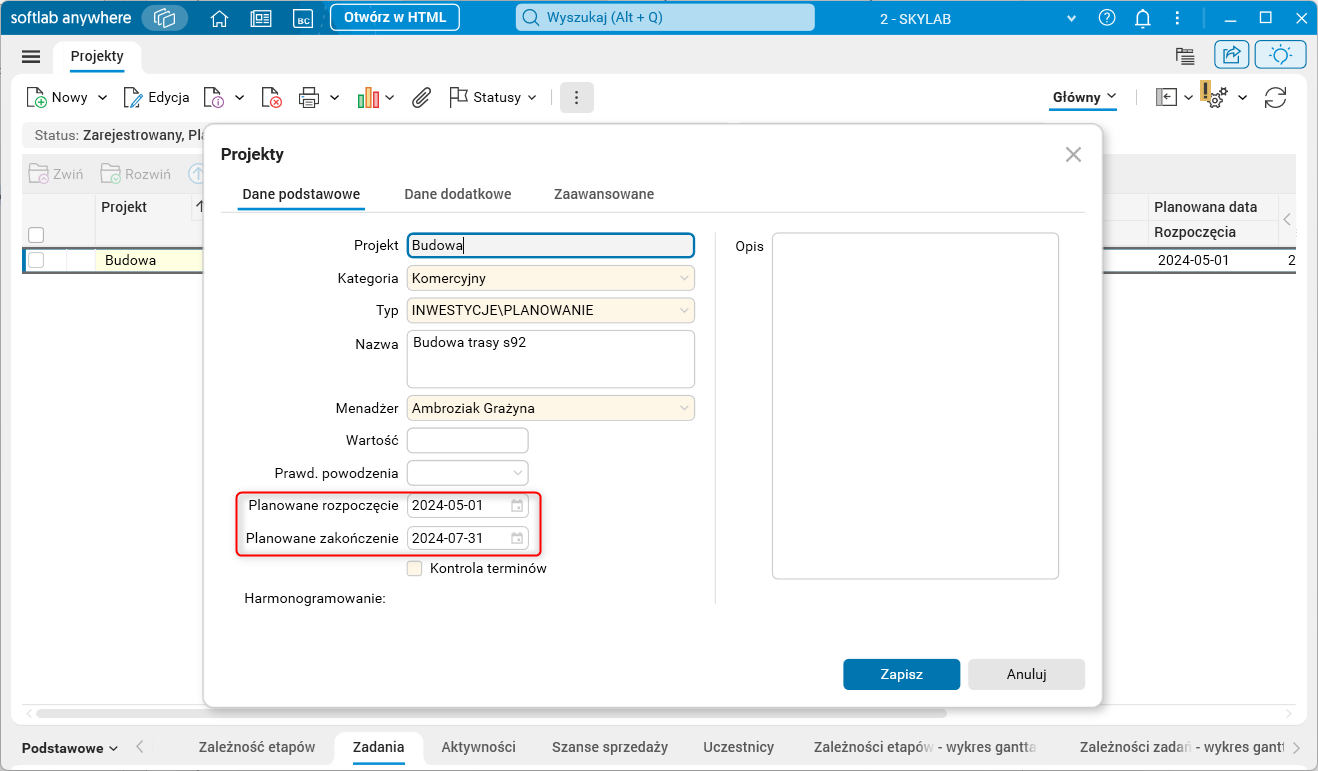Click the Rozwiń expand button

(136, 174)
